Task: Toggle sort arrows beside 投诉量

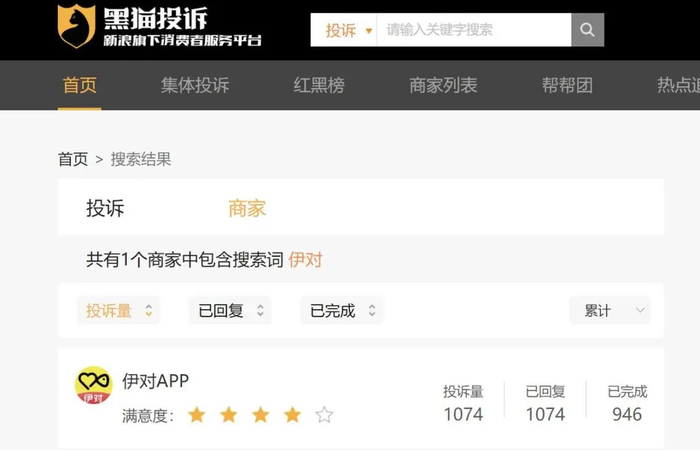Action: click(149, 310)
